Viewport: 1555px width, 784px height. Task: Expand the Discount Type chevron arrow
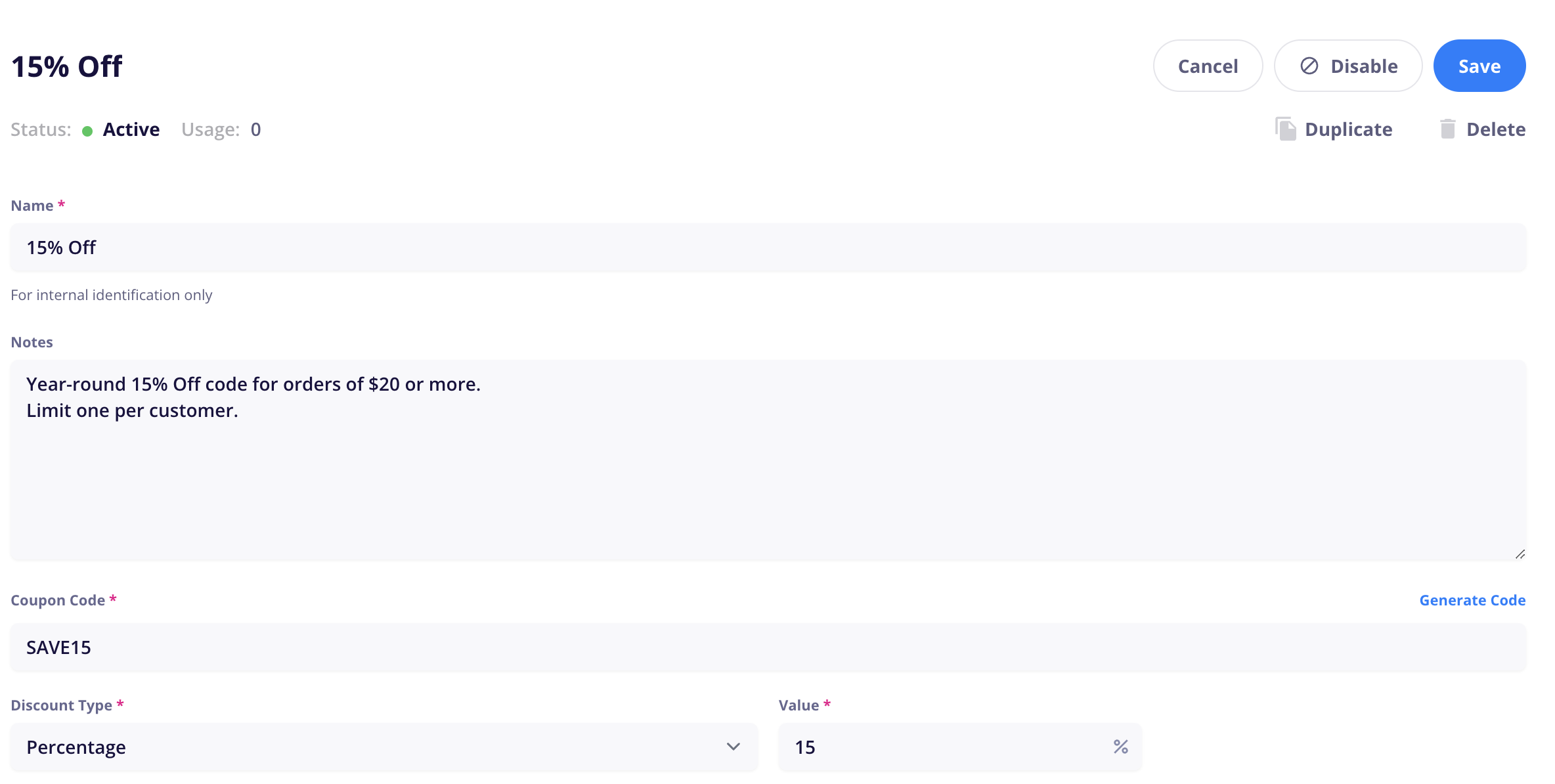(x=734, y=747)
